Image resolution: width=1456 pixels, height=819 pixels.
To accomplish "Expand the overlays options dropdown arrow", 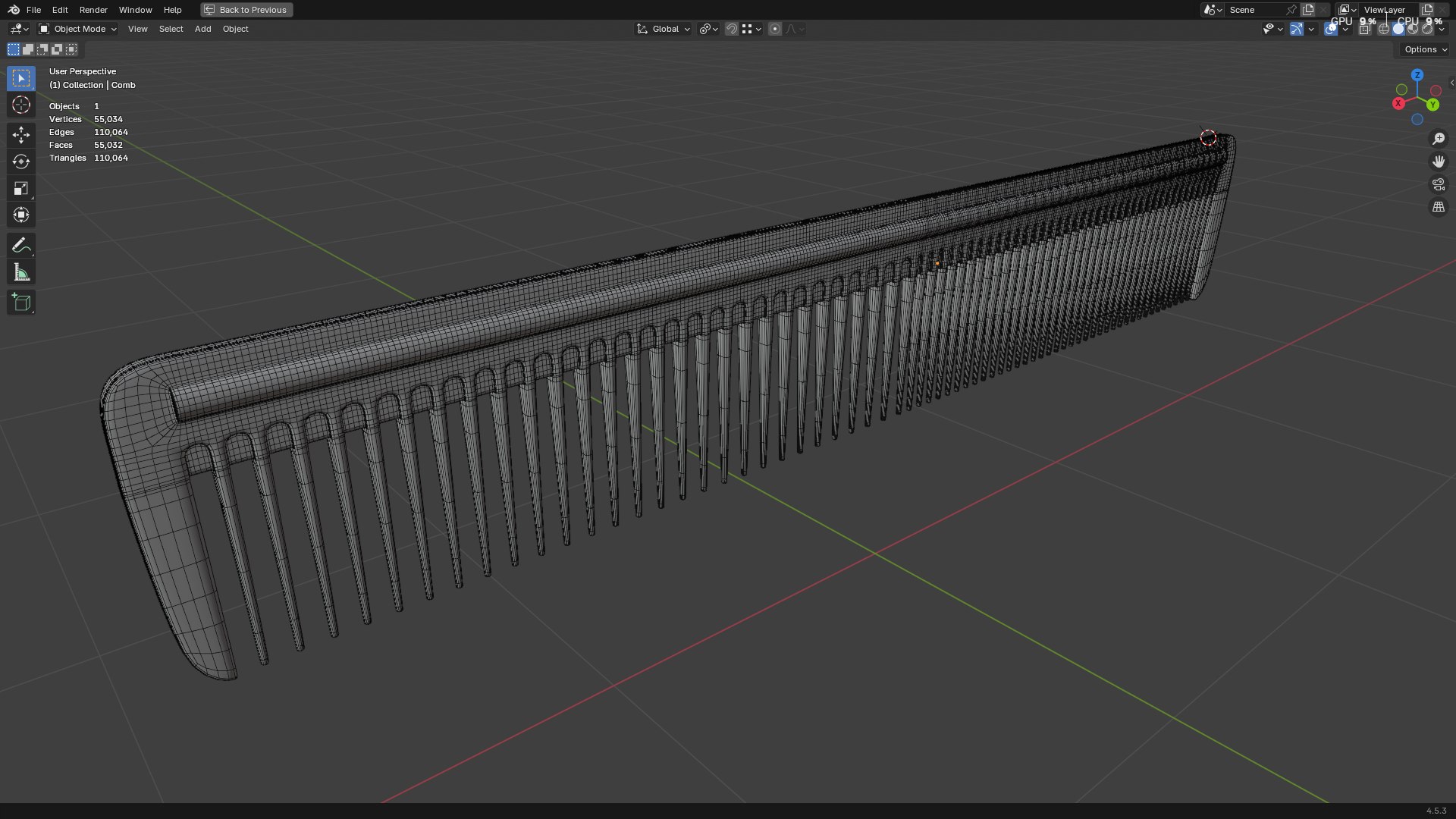I will click(x=1345, y=29).
